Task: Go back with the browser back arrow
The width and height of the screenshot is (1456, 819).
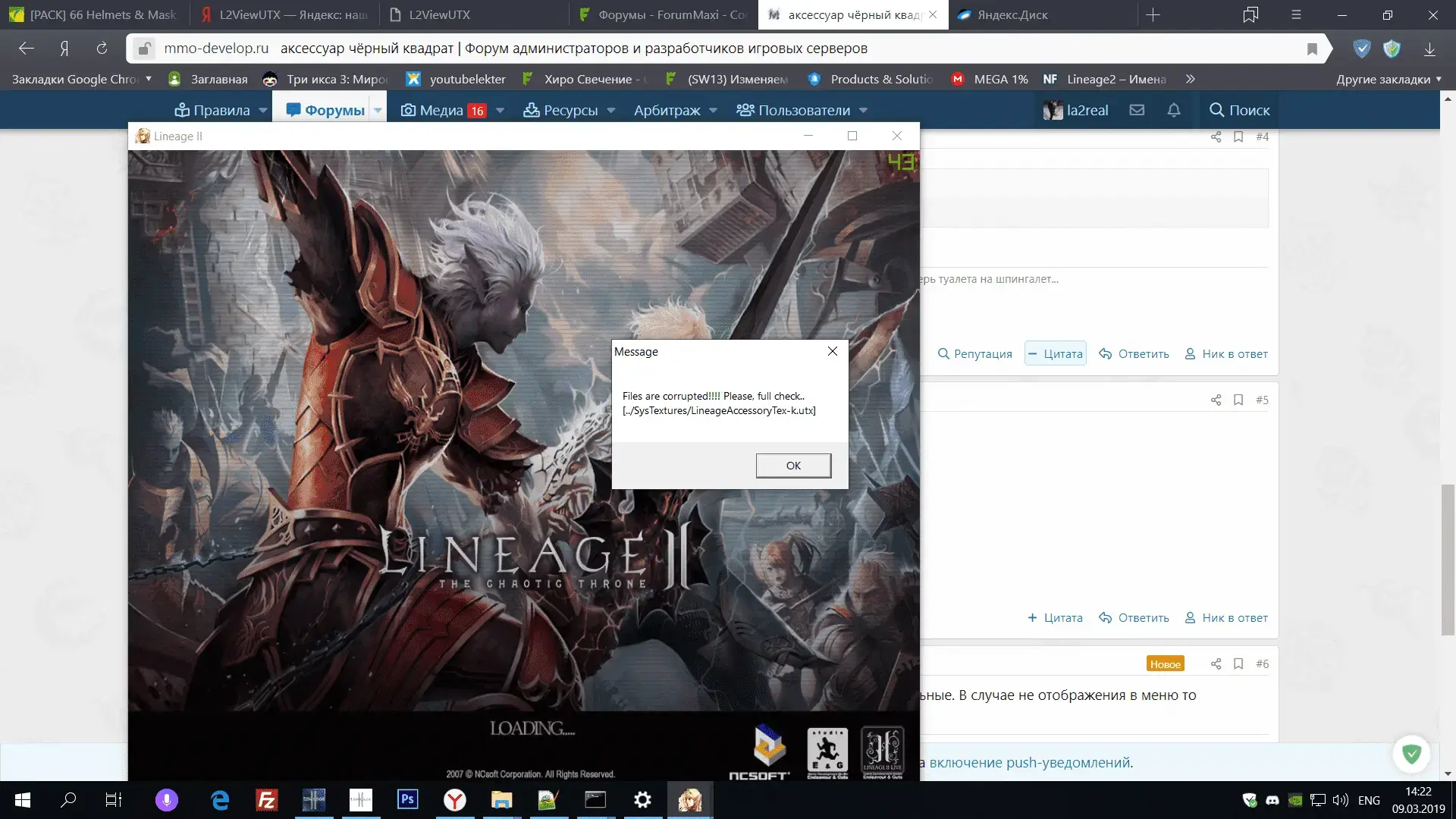Action: click(27, 49)
